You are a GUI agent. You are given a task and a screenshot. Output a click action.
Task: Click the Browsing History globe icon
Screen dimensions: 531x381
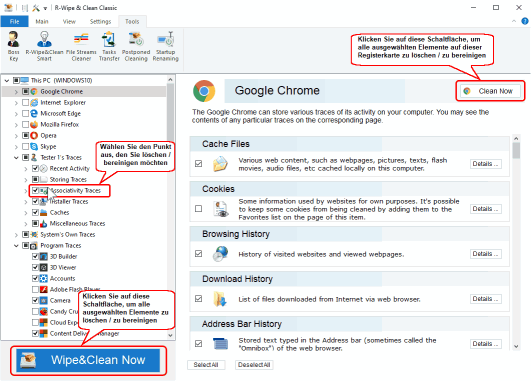220,254
